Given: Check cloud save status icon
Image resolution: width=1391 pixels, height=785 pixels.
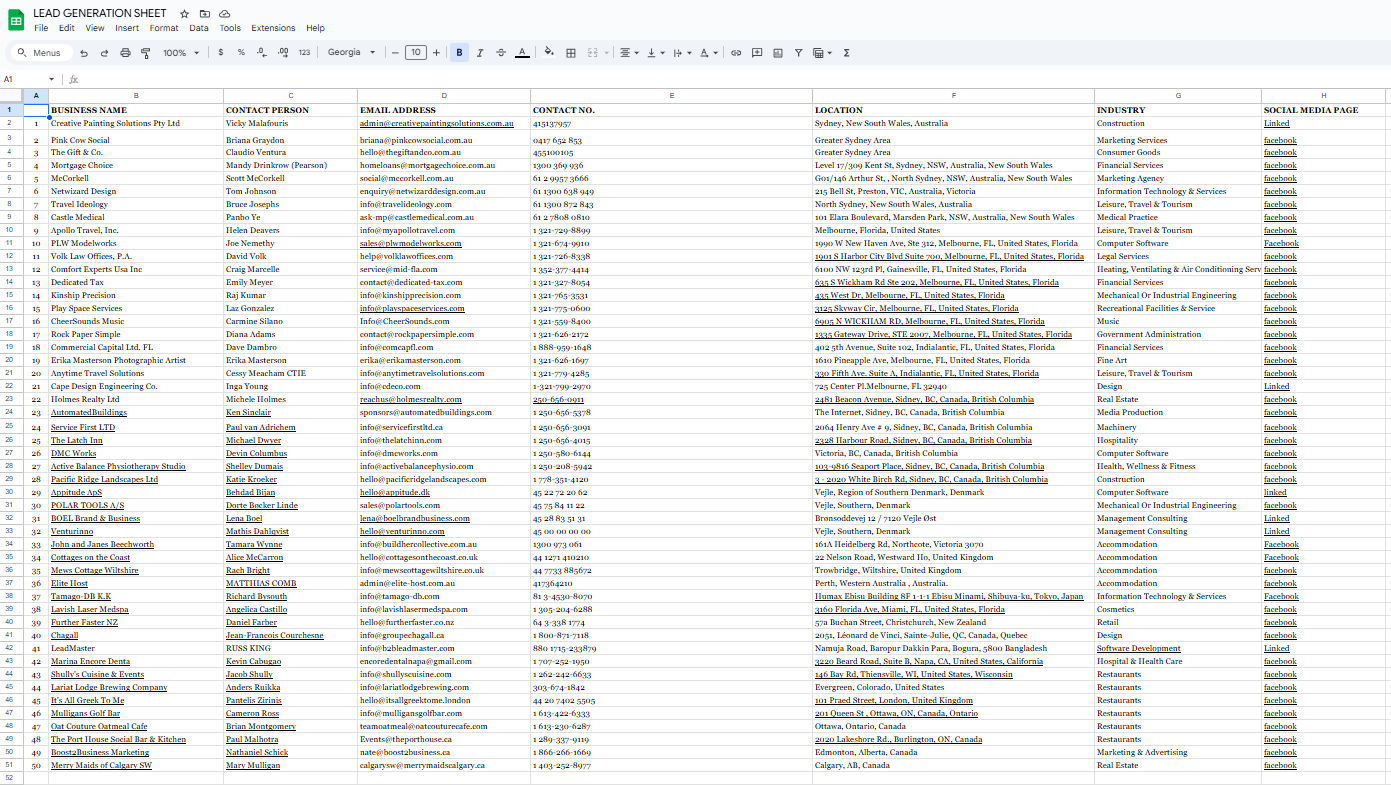Looking at the screenshot, I should 225,14.
